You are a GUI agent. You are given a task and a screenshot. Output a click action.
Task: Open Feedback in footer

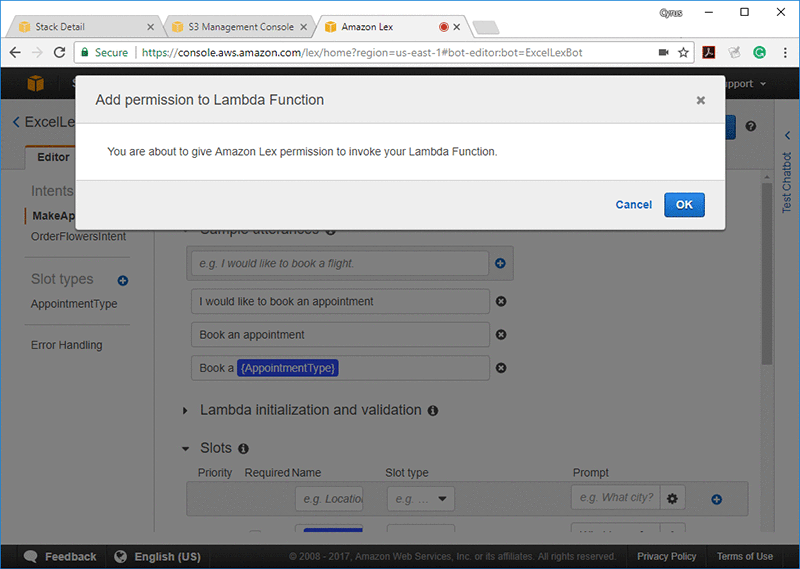point(60,557)
